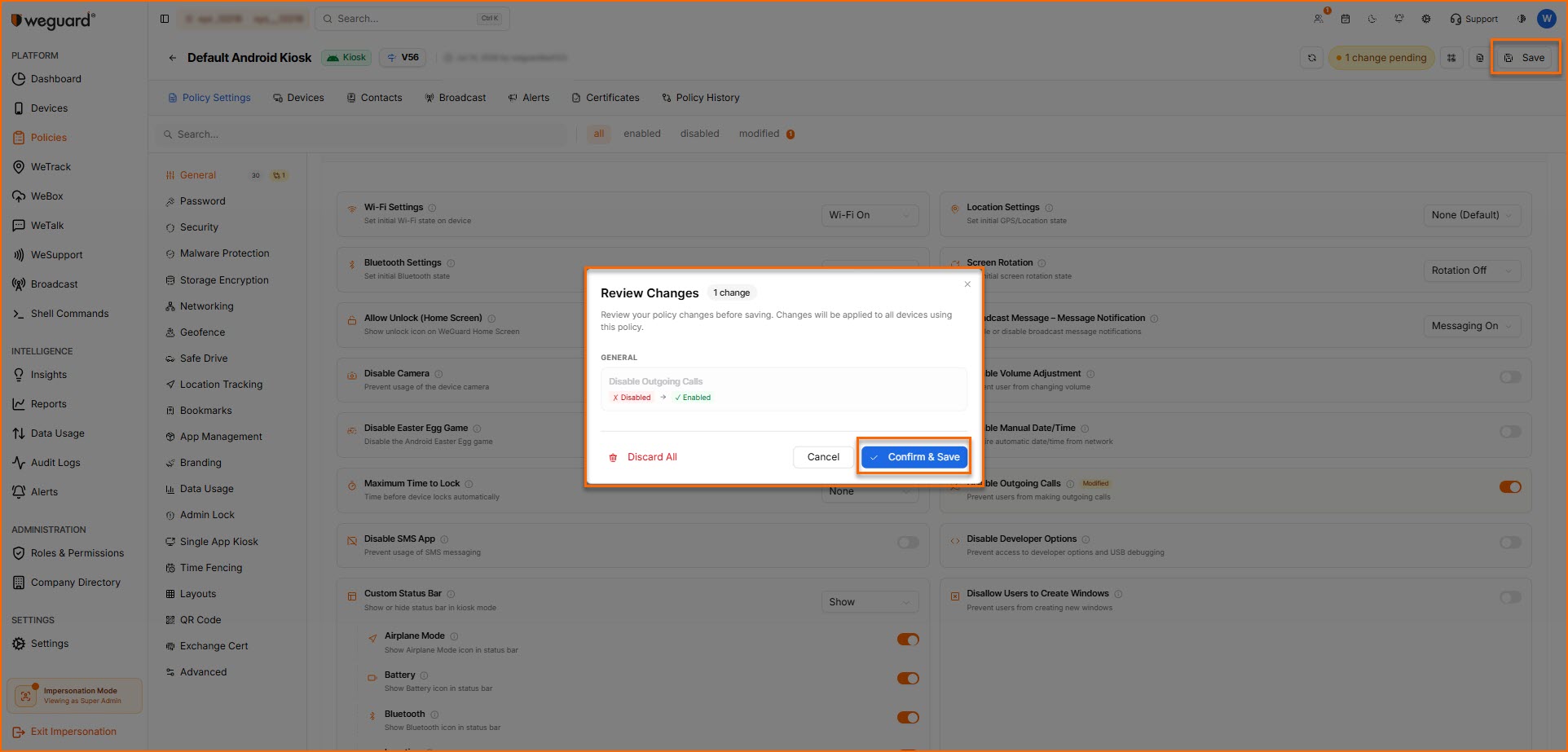The height and width of the screenshot is (752, 1568).
Task: Click the Save button in the header
Action: (x=1525, y=58)
